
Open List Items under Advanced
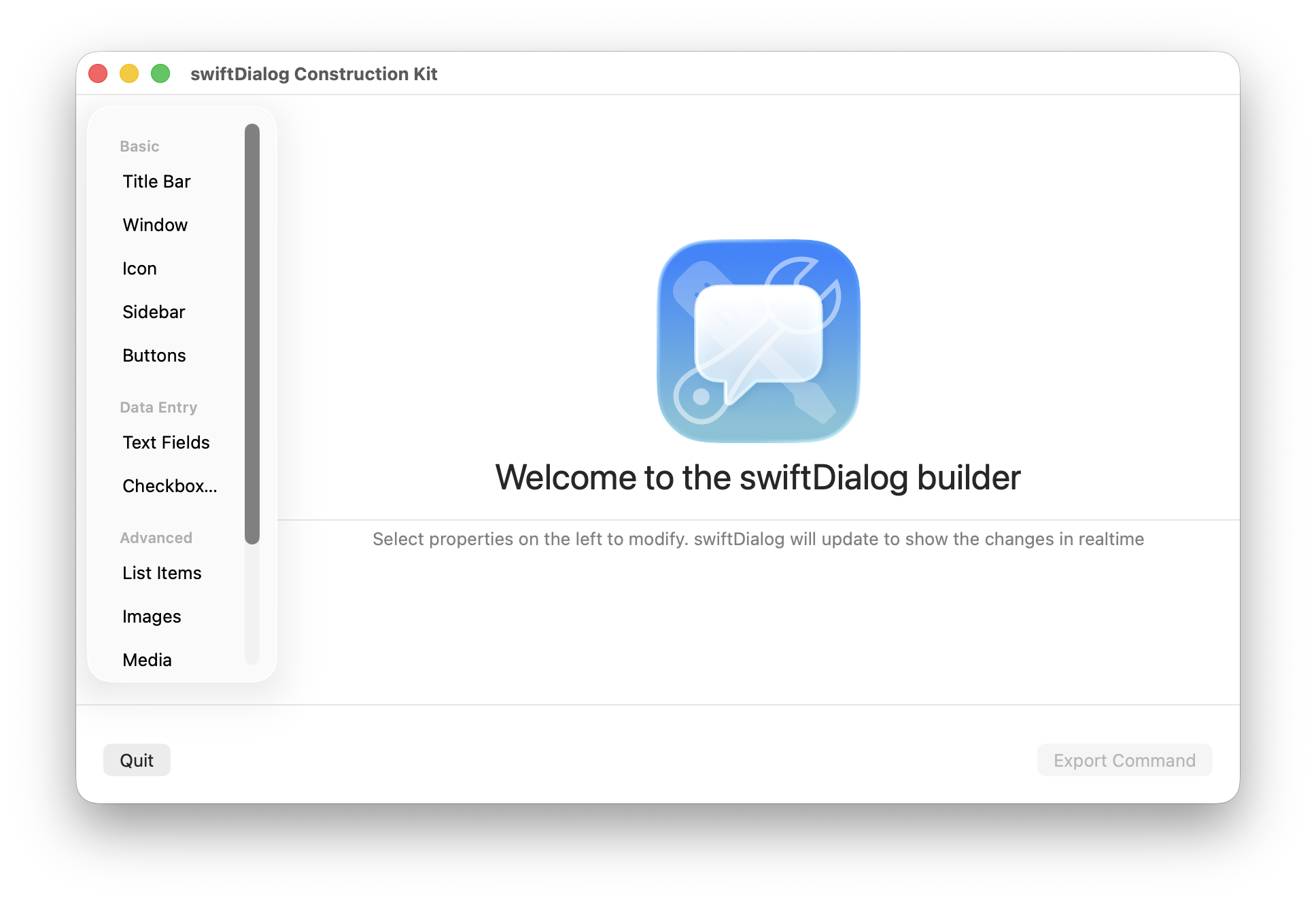(162, 573)
